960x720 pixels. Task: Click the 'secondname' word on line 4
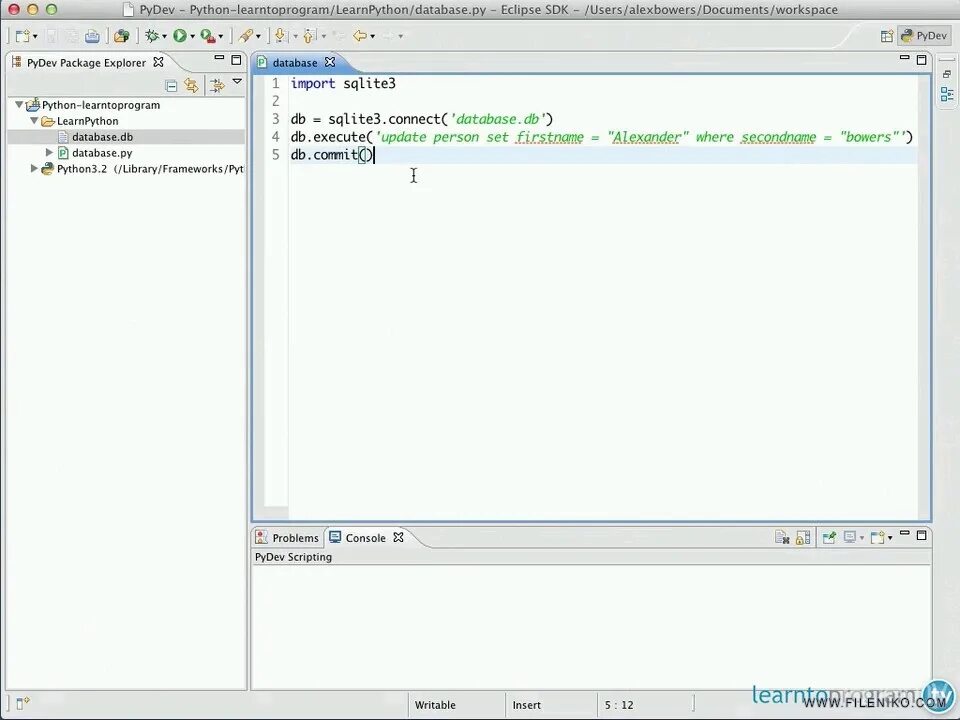[779, 137]
